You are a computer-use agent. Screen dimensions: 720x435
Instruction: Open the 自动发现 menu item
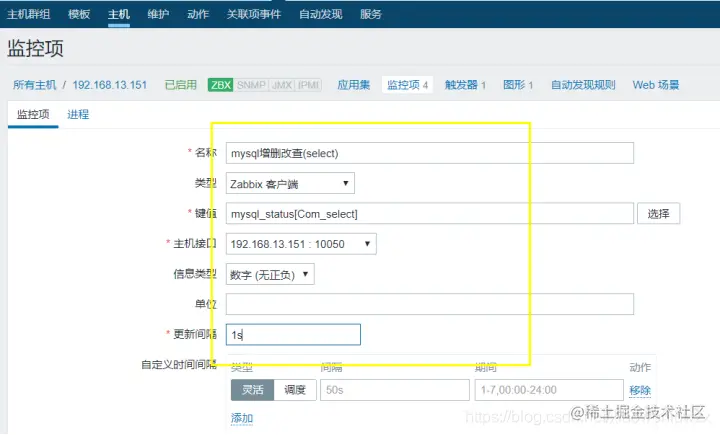[x=321, y=14]
